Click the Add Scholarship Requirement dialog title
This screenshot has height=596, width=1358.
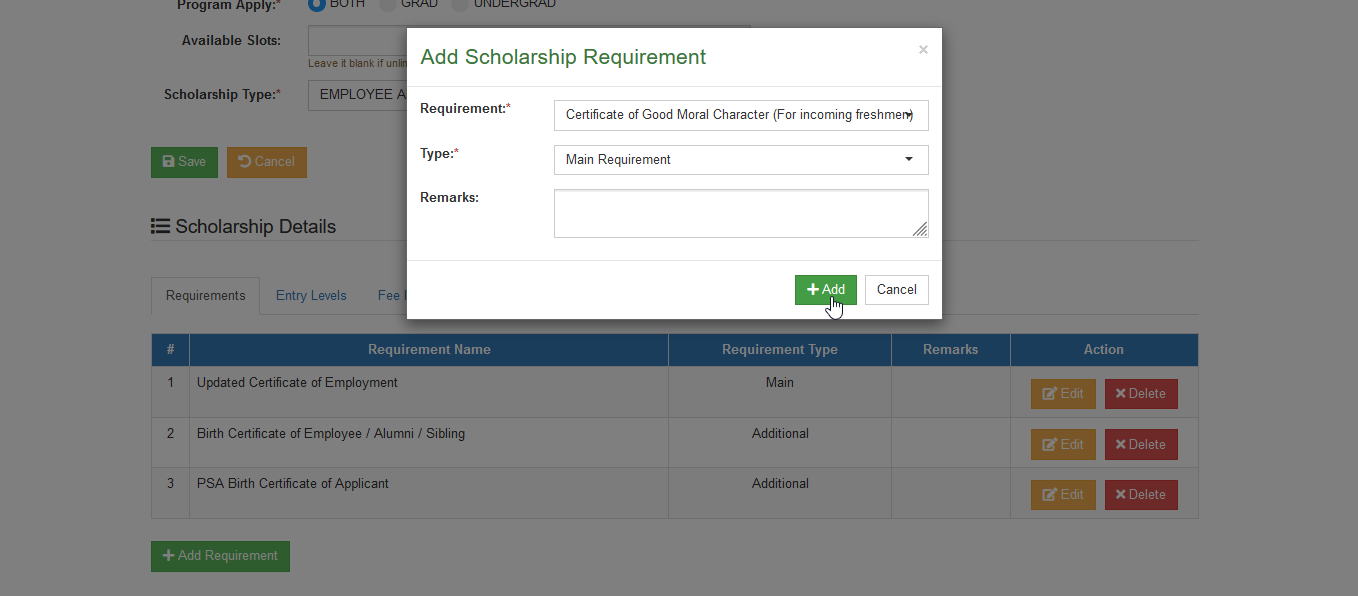click(x=563, y=57)
